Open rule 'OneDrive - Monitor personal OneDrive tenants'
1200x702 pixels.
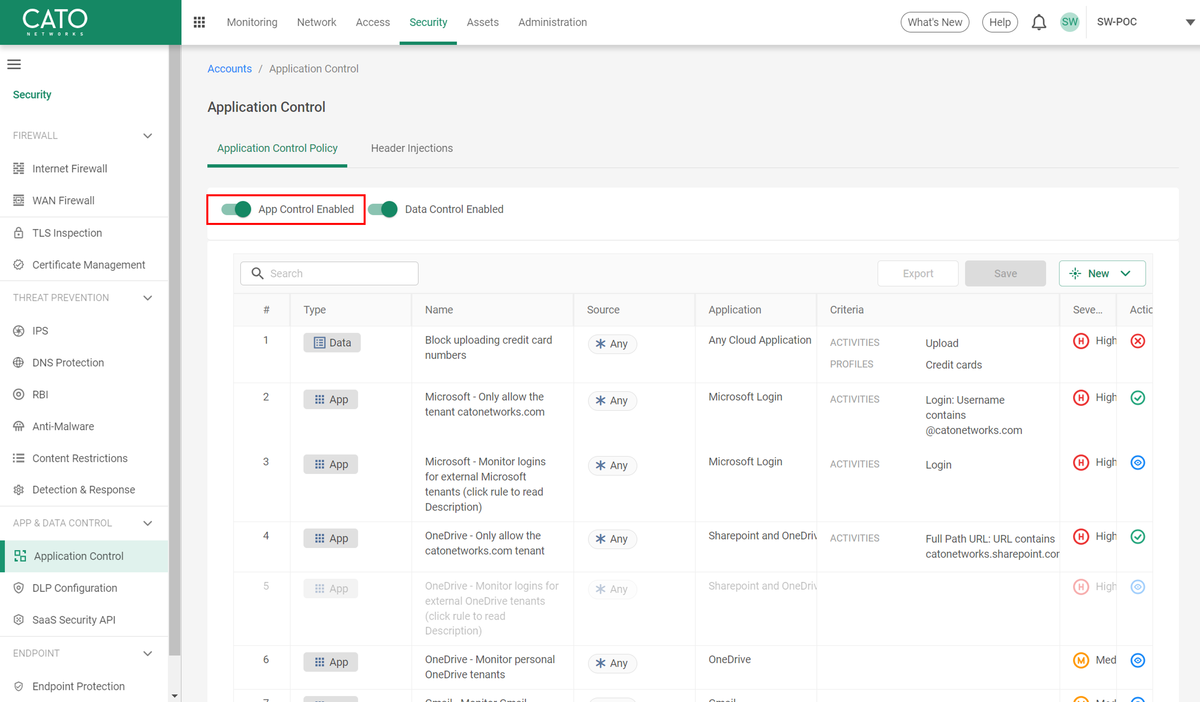tap(490, 667)
